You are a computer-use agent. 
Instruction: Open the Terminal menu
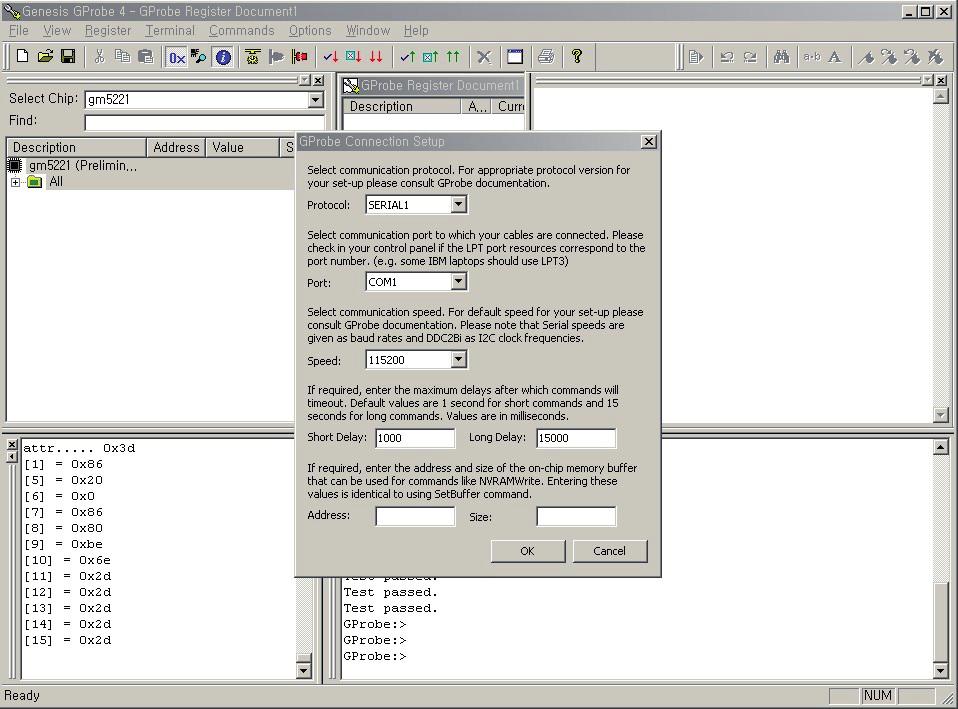click(170, 31)
